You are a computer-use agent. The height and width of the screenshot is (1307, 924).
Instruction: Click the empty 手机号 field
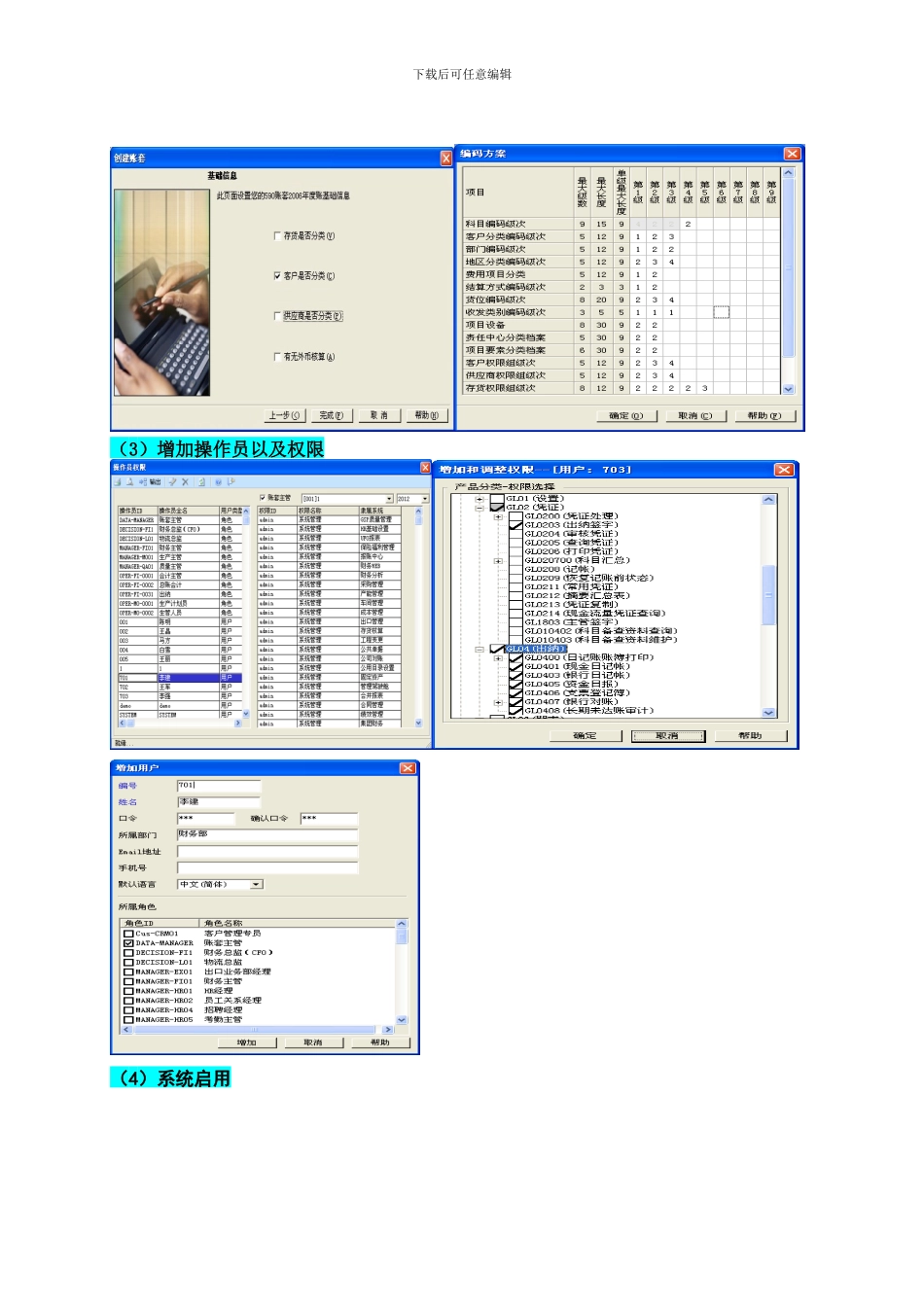(x=267, y=867)
